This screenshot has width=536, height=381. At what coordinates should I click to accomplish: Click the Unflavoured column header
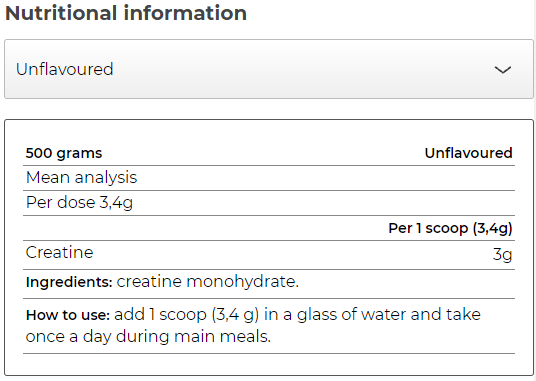pos(468,153)
